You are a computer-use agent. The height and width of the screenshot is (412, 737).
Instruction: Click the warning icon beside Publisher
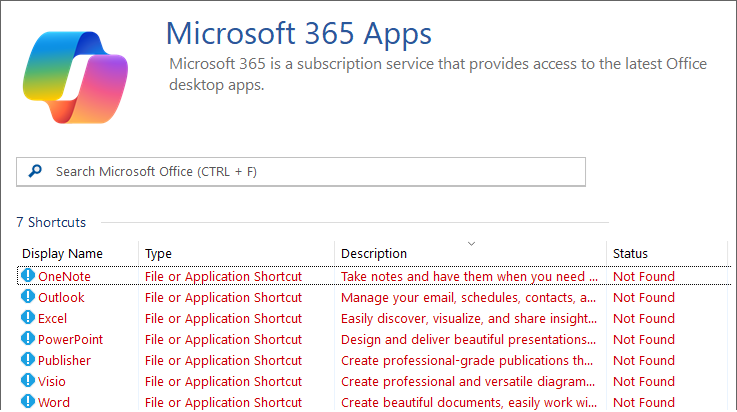28,360
